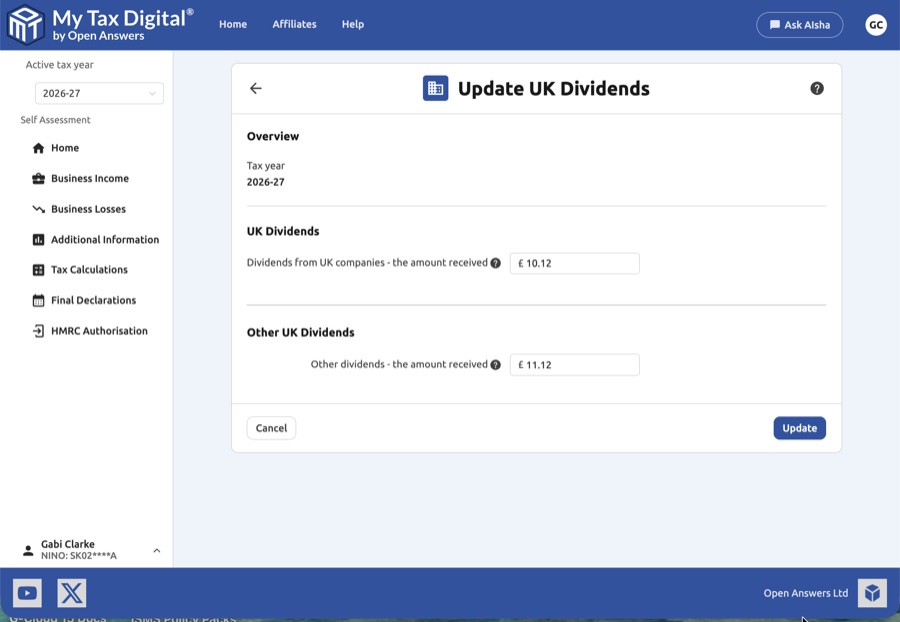Open the Active tax year dropdown
Screen dimensions: 900x622
click(x=99, y=93)
